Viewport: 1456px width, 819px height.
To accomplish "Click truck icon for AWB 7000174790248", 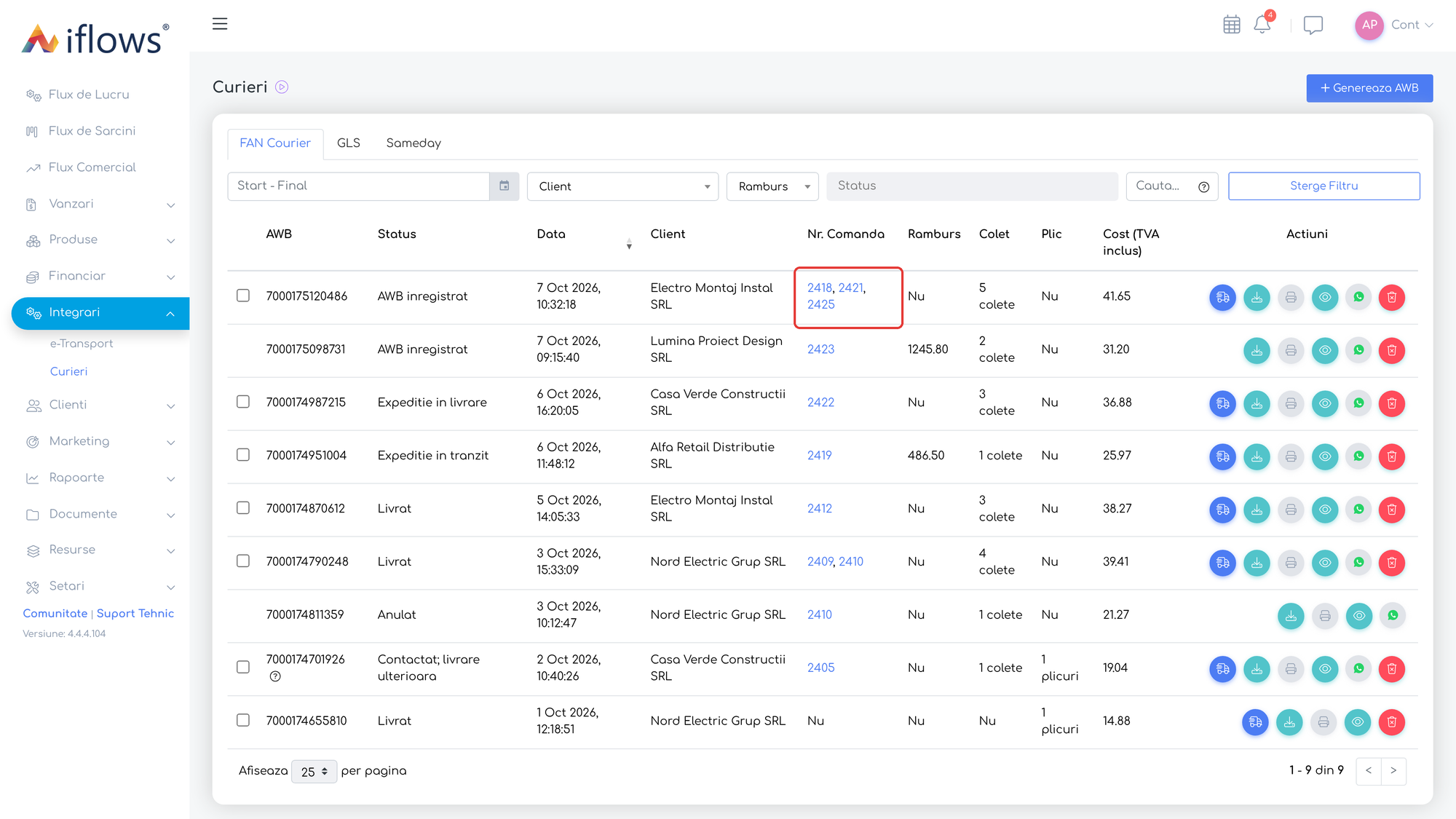I will click(1223, 563).
